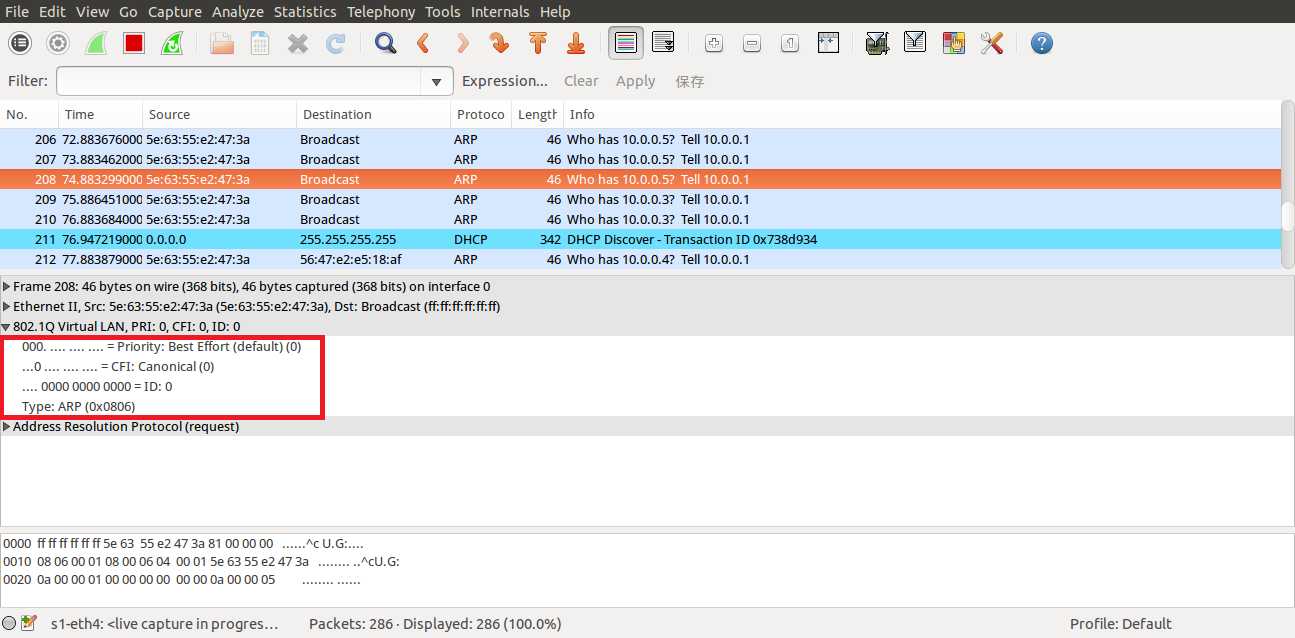Screen dimensions: 1295x638
Task: Select the Type: ARP (0x0806) field
Action: tap(78, 406)
